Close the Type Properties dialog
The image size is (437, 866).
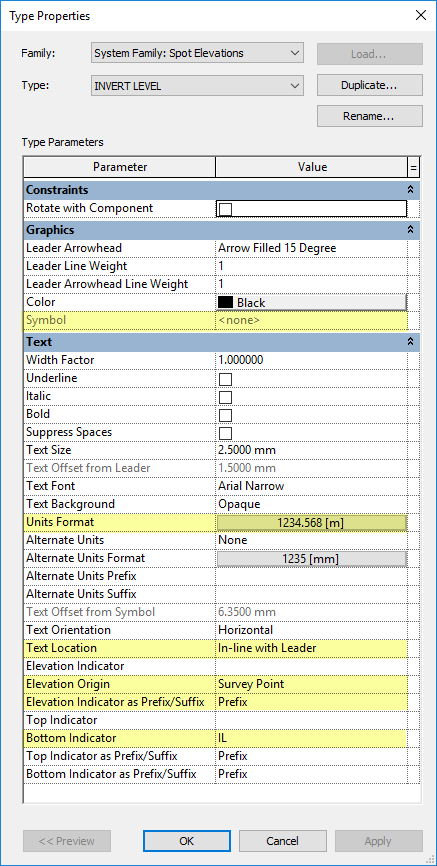click(x=420, y=15)
